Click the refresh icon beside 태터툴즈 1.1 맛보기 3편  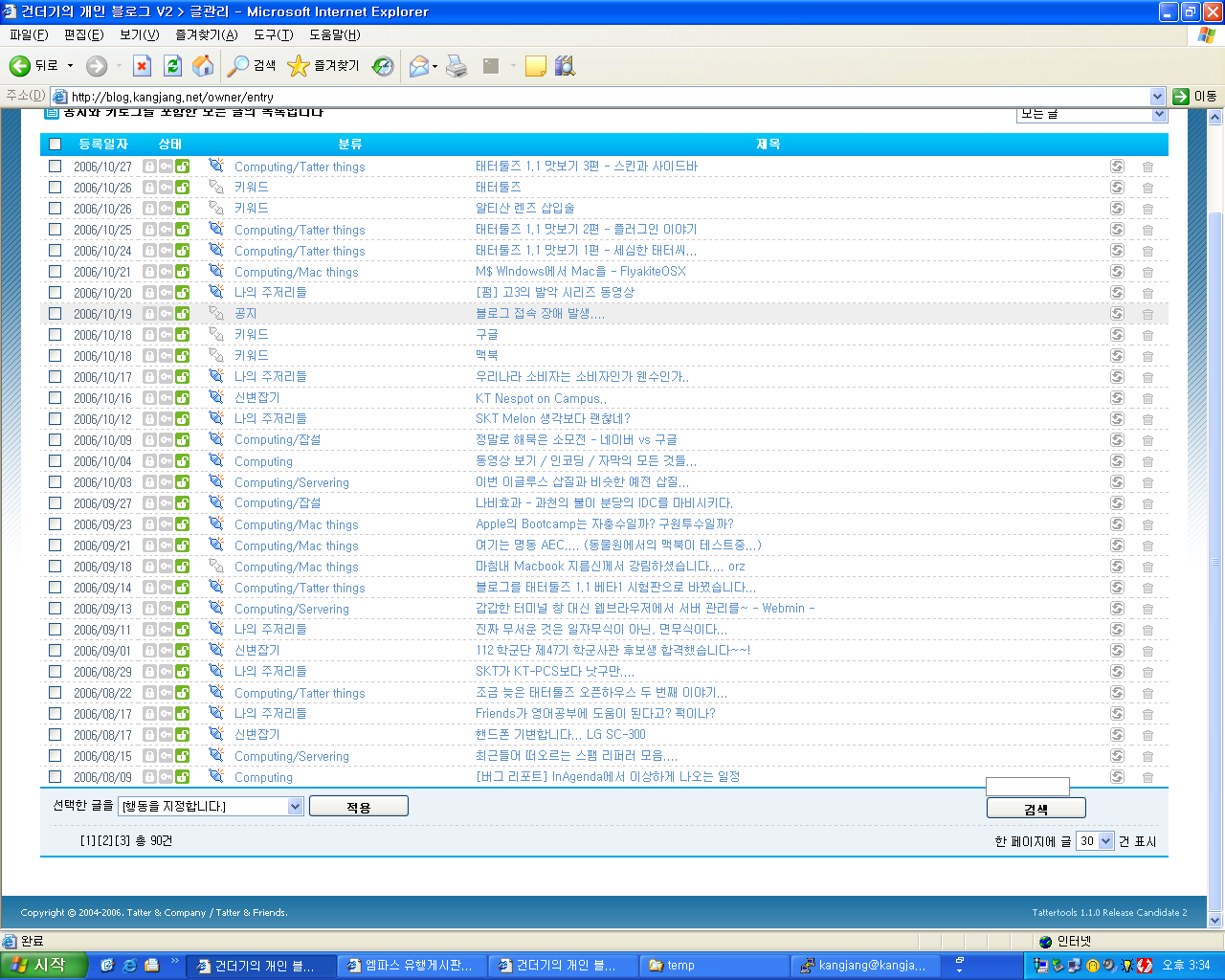point(1117,167)
